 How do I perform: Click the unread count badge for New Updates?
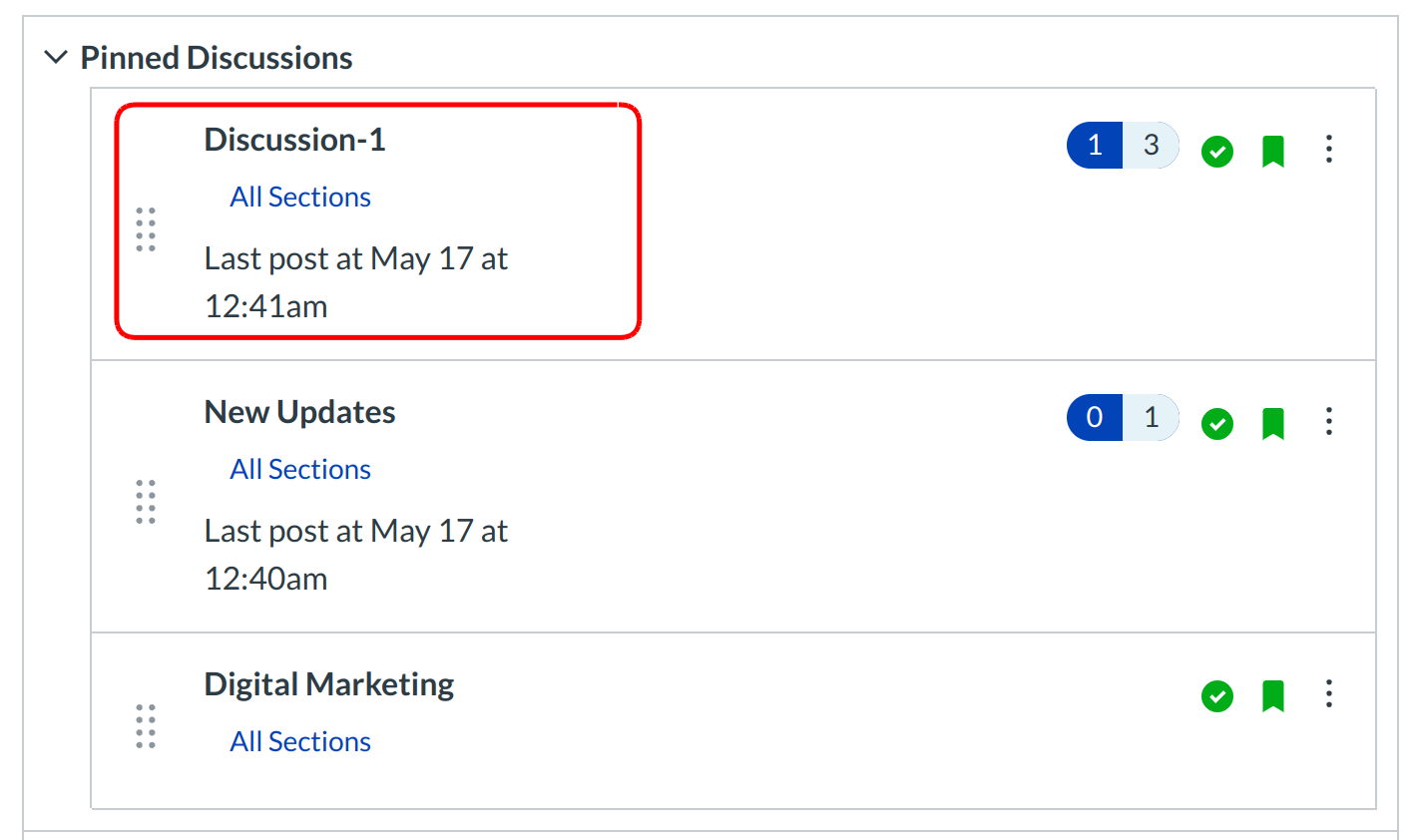(x=1095, y=418)
